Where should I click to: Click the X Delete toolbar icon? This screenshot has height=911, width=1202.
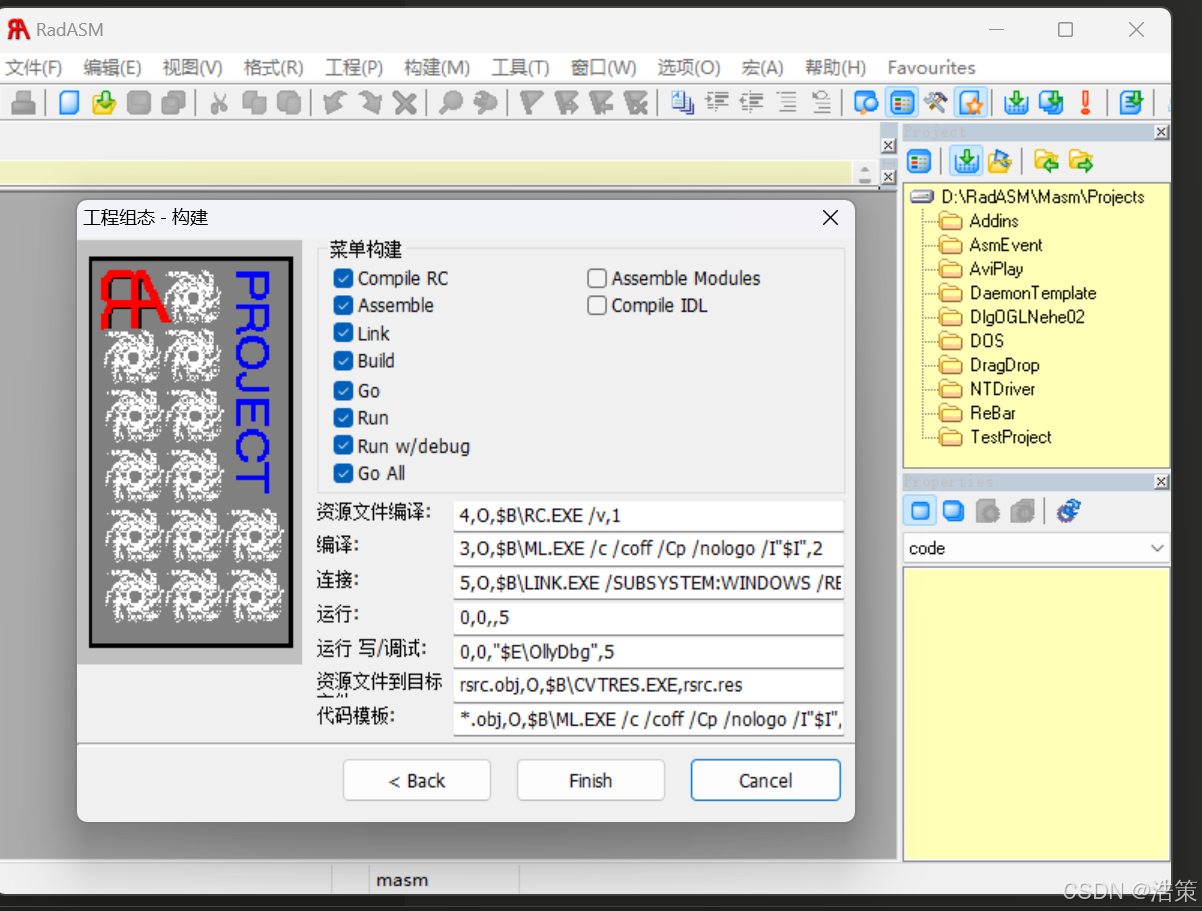click(404, 102)
